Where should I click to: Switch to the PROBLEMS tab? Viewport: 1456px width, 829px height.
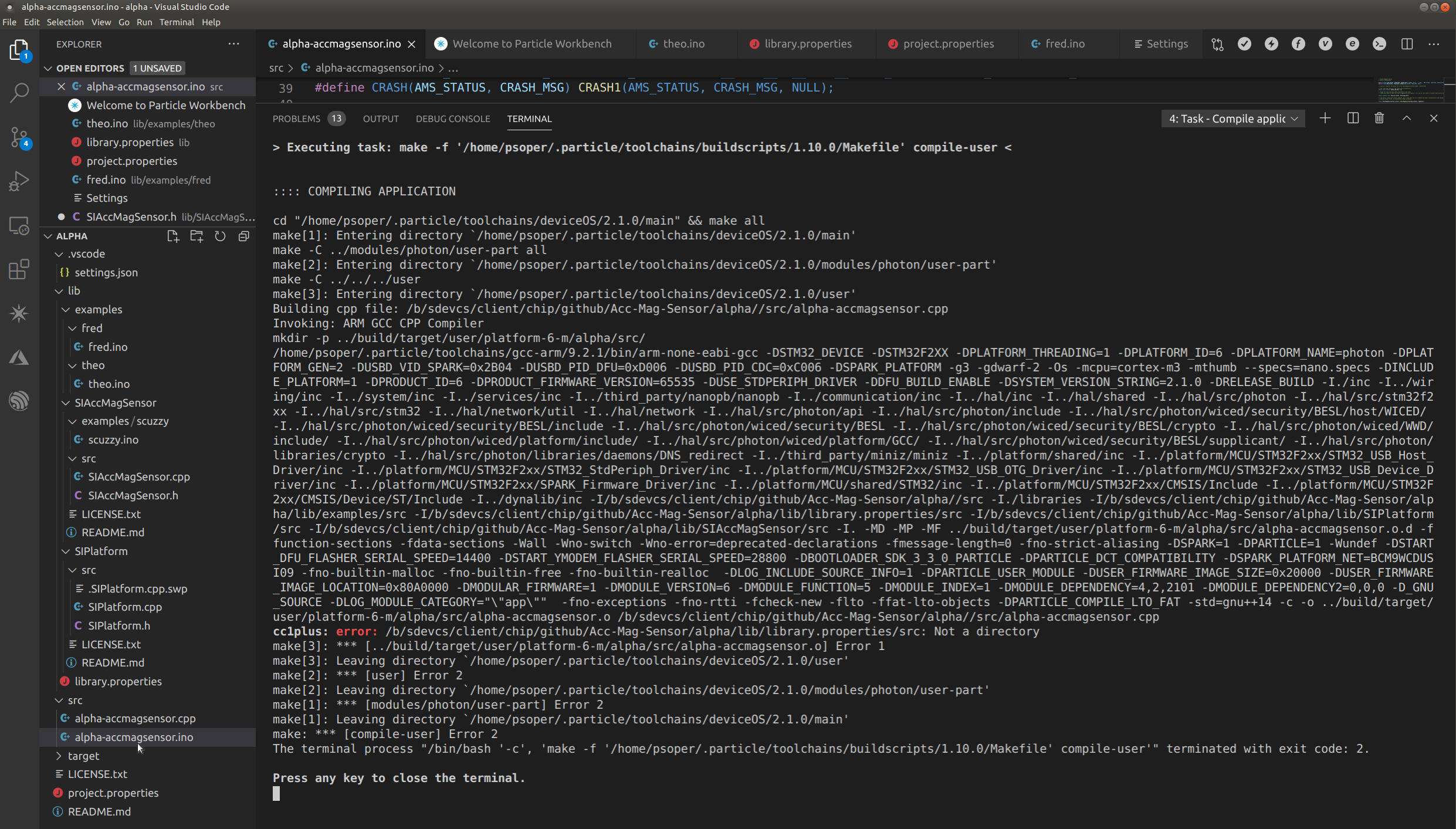coord(296,119)
